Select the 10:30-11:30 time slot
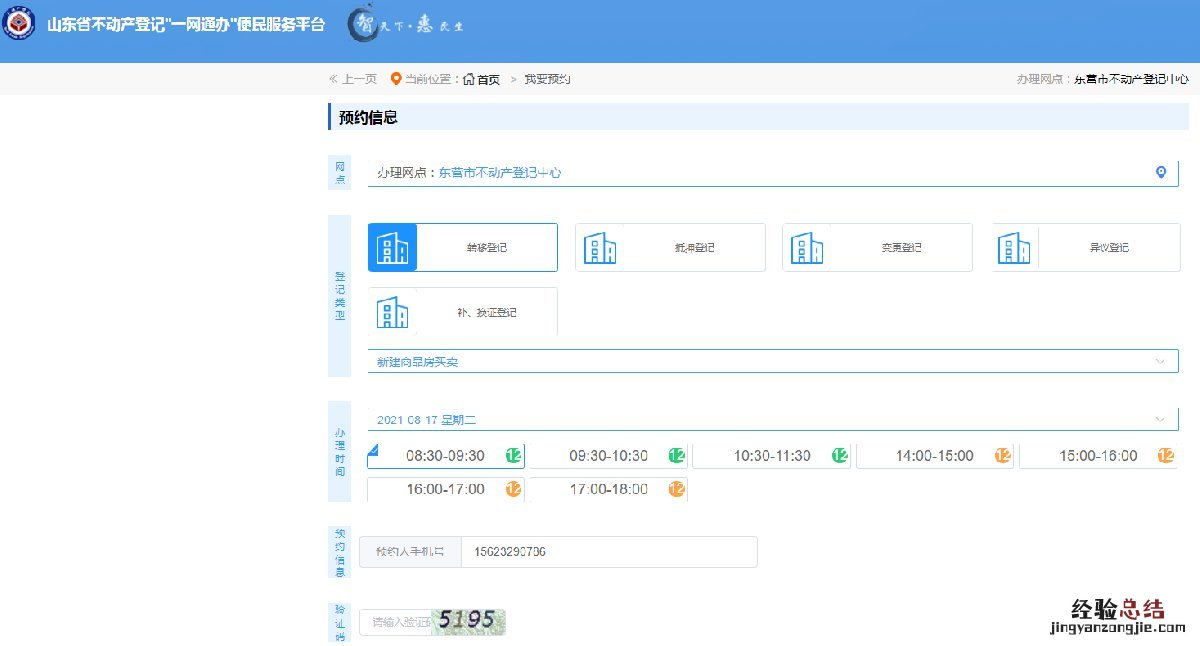Screen dimensions: 1200x646 point(771,456)
